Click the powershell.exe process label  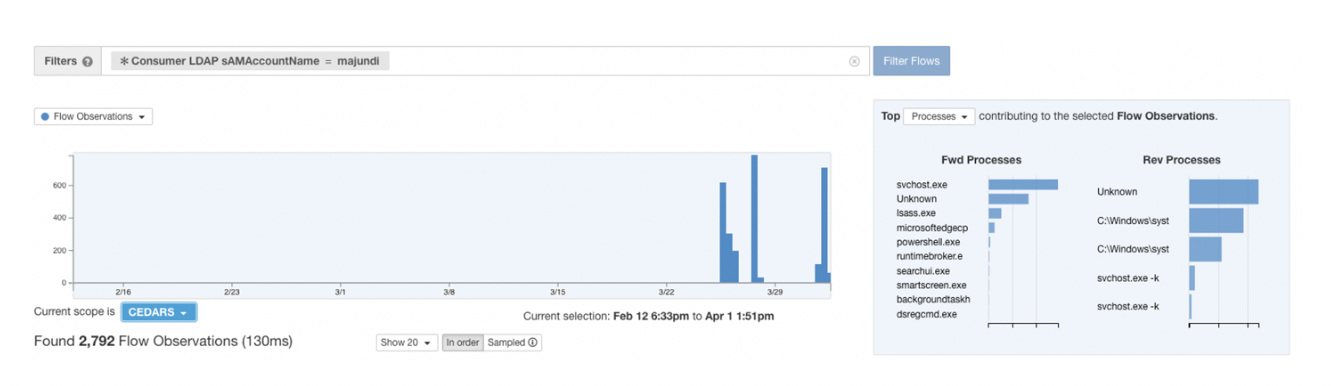pos(928,242)
